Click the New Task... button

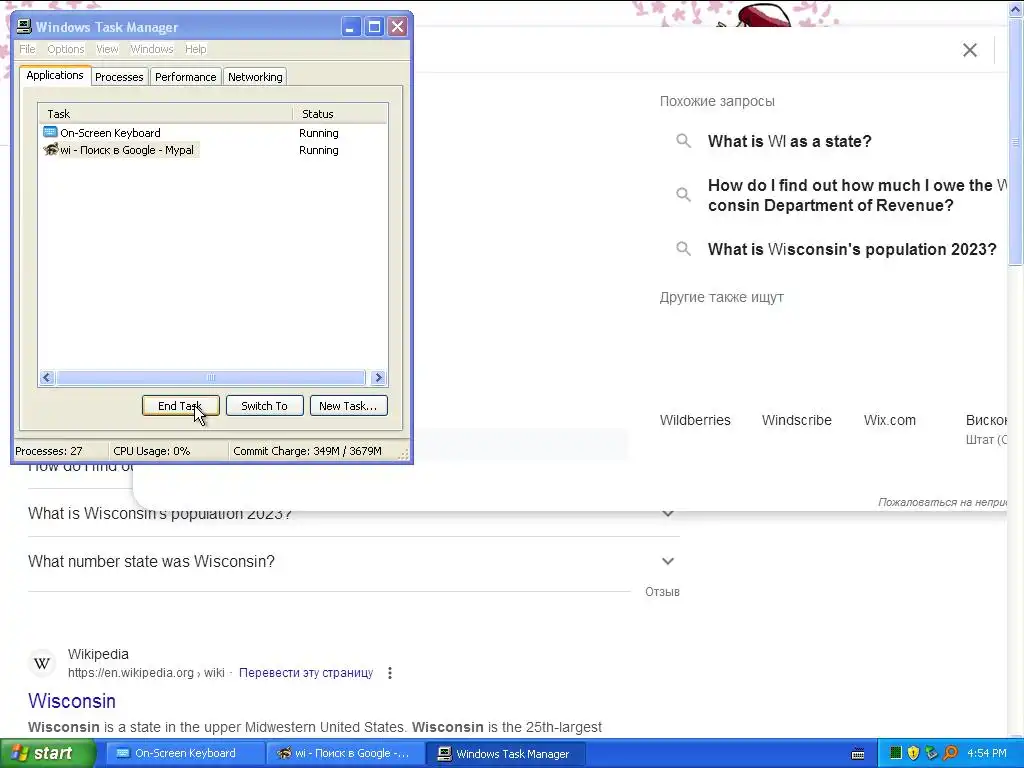coord(348,406)
